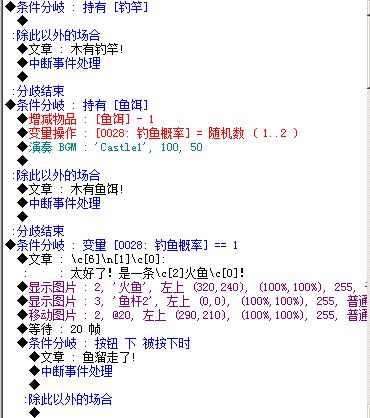Click 中断事件处理 under the 木有钓竿 message
The image size is (370, 418).
tap(59, 63)
